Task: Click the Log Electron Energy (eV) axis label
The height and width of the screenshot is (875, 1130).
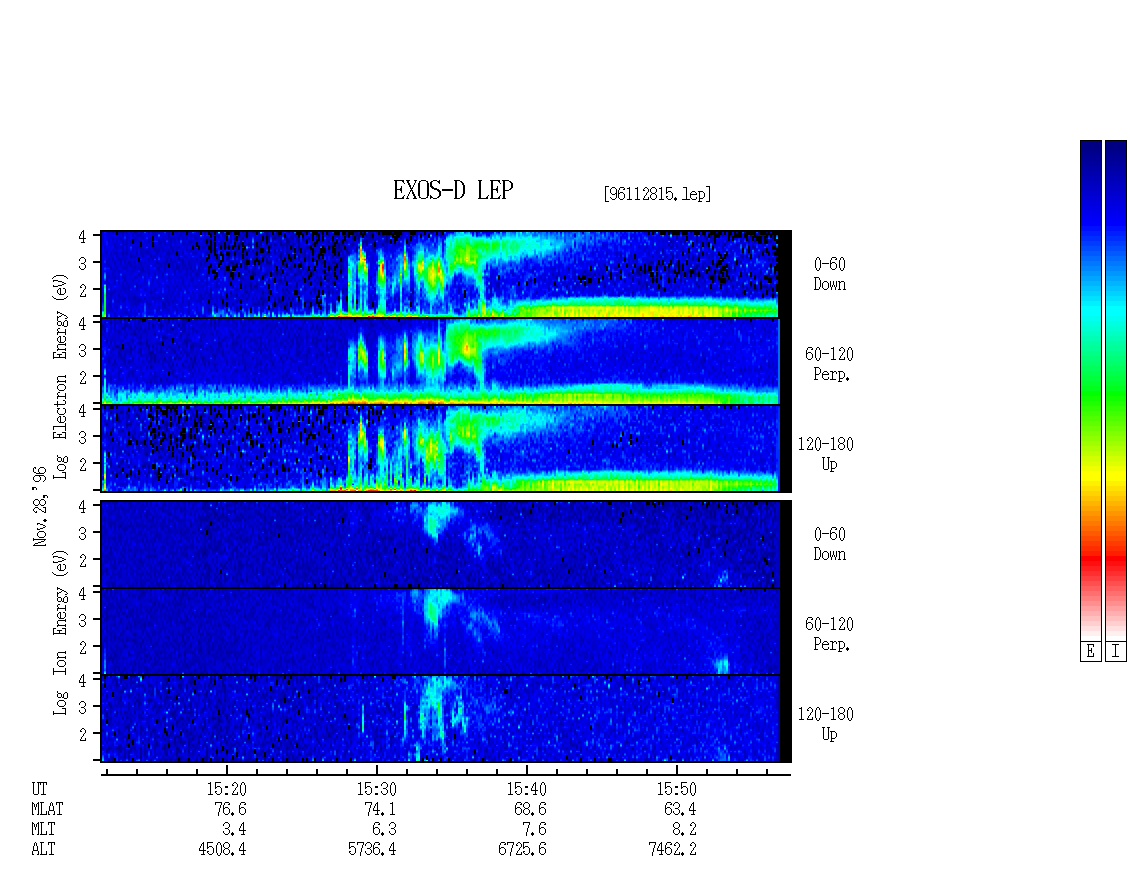Action: tap(61, 376)
